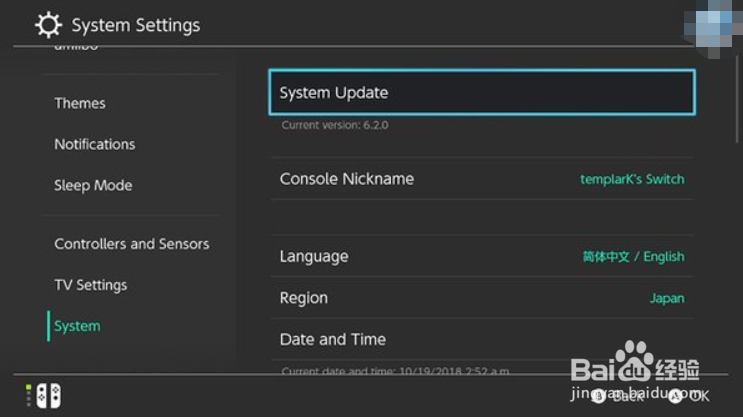The height and width of the screenshot is (419, 743).
Task: Edit the Console Nickname label
Action: (x=347, y=179)
